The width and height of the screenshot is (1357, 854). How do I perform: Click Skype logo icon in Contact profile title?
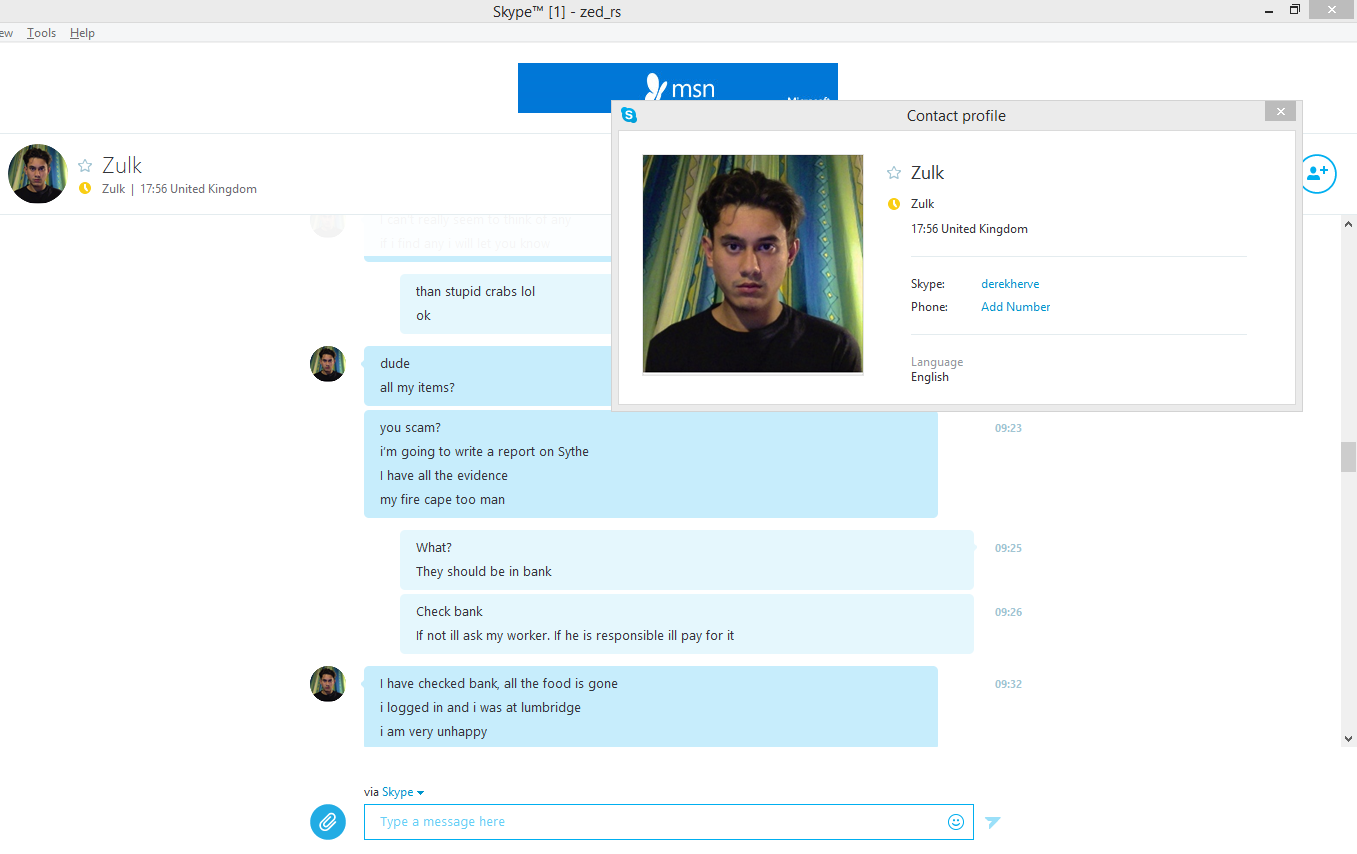click(x=629, y=115)
